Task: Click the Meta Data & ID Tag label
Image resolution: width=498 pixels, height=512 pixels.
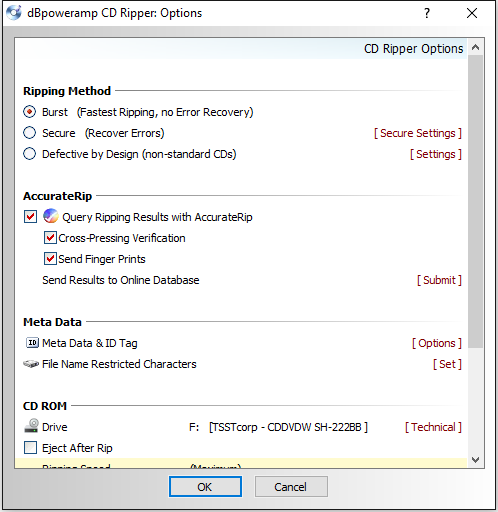Action: (90, 343)
